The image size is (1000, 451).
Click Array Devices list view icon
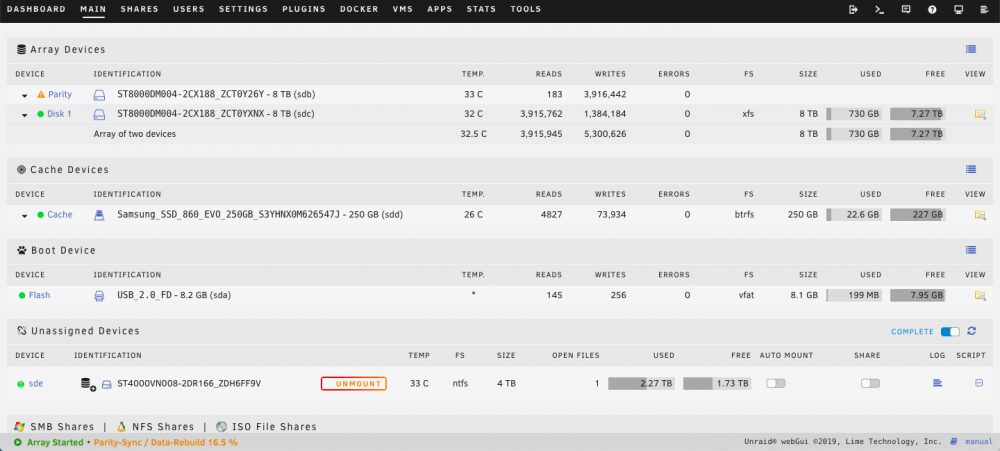tap(971, 49)
